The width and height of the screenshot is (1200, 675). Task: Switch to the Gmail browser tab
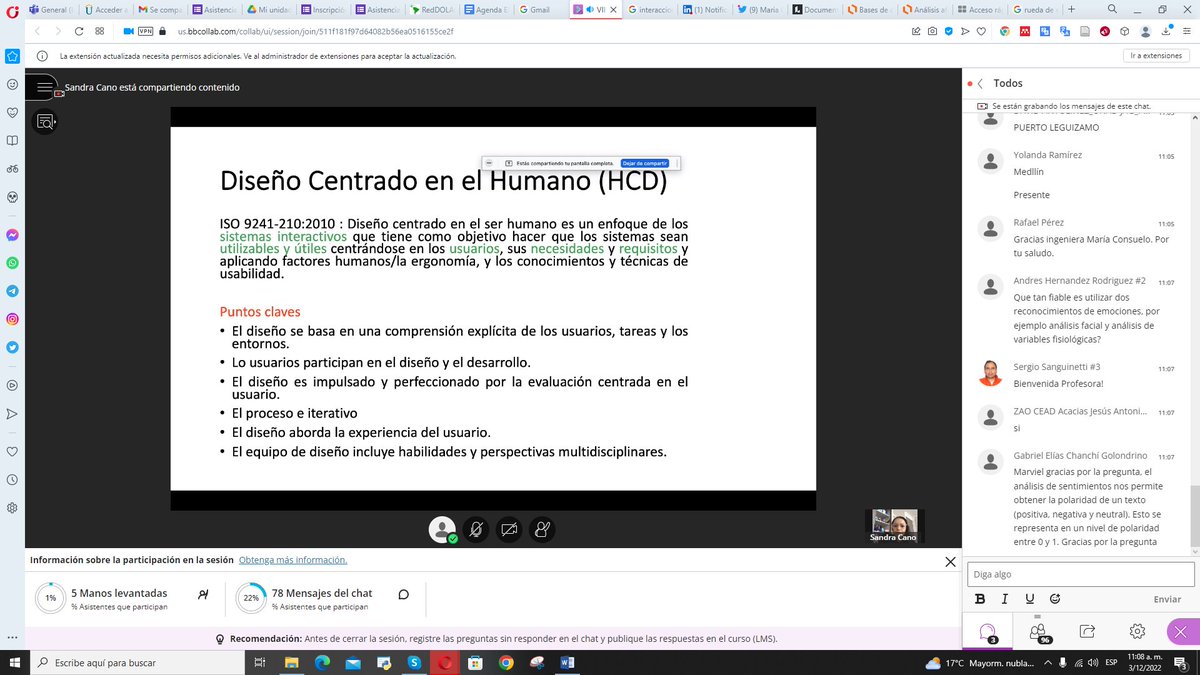[541, 9]
